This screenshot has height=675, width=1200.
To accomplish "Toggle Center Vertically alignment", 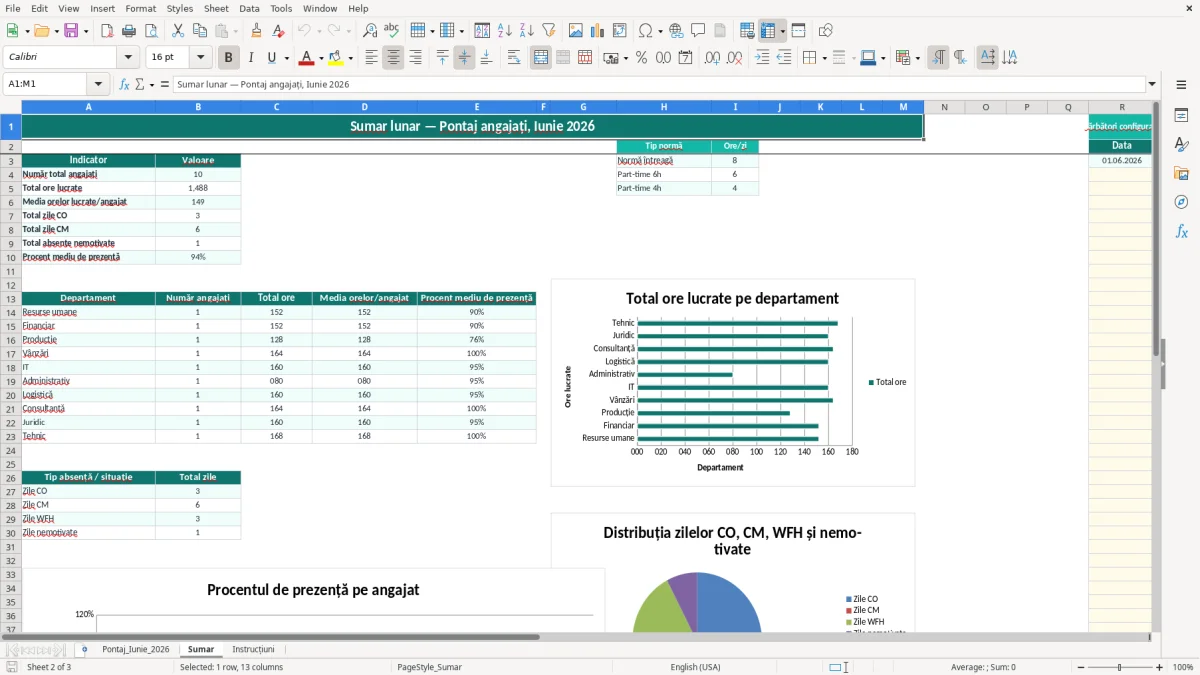I will [x=464, y=58].
